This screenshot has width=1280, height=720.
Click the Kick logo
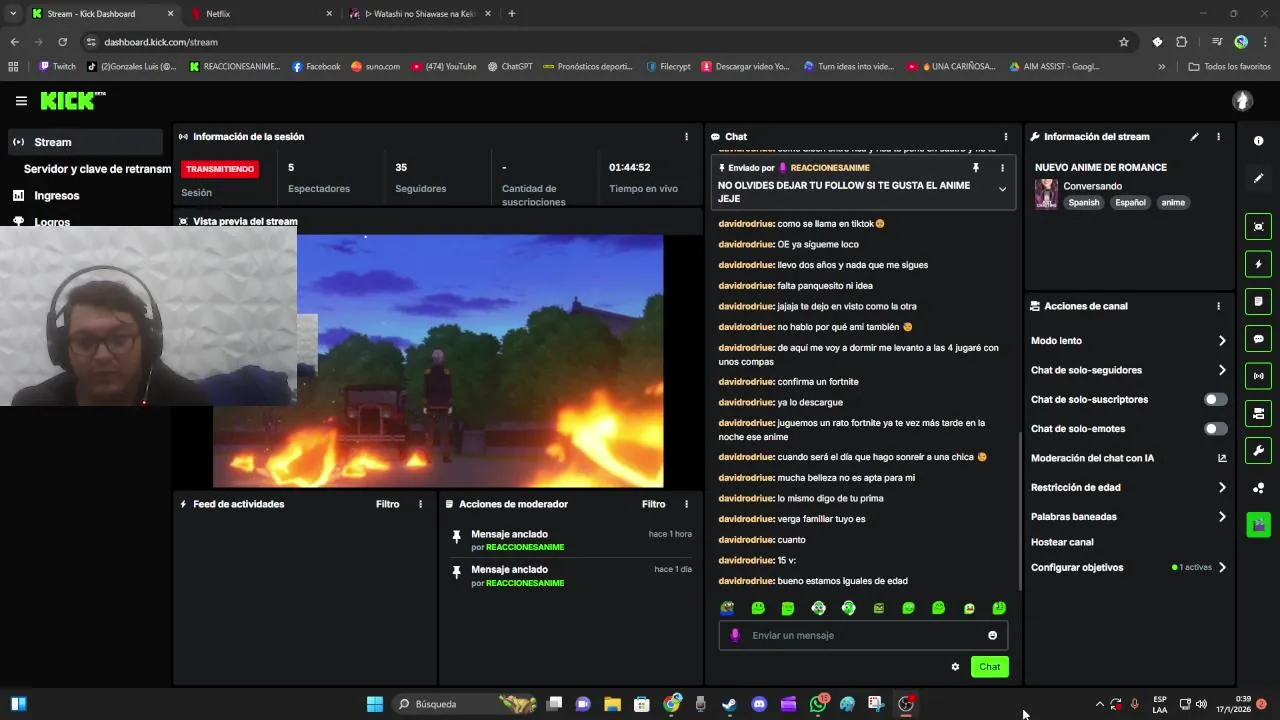72,100
